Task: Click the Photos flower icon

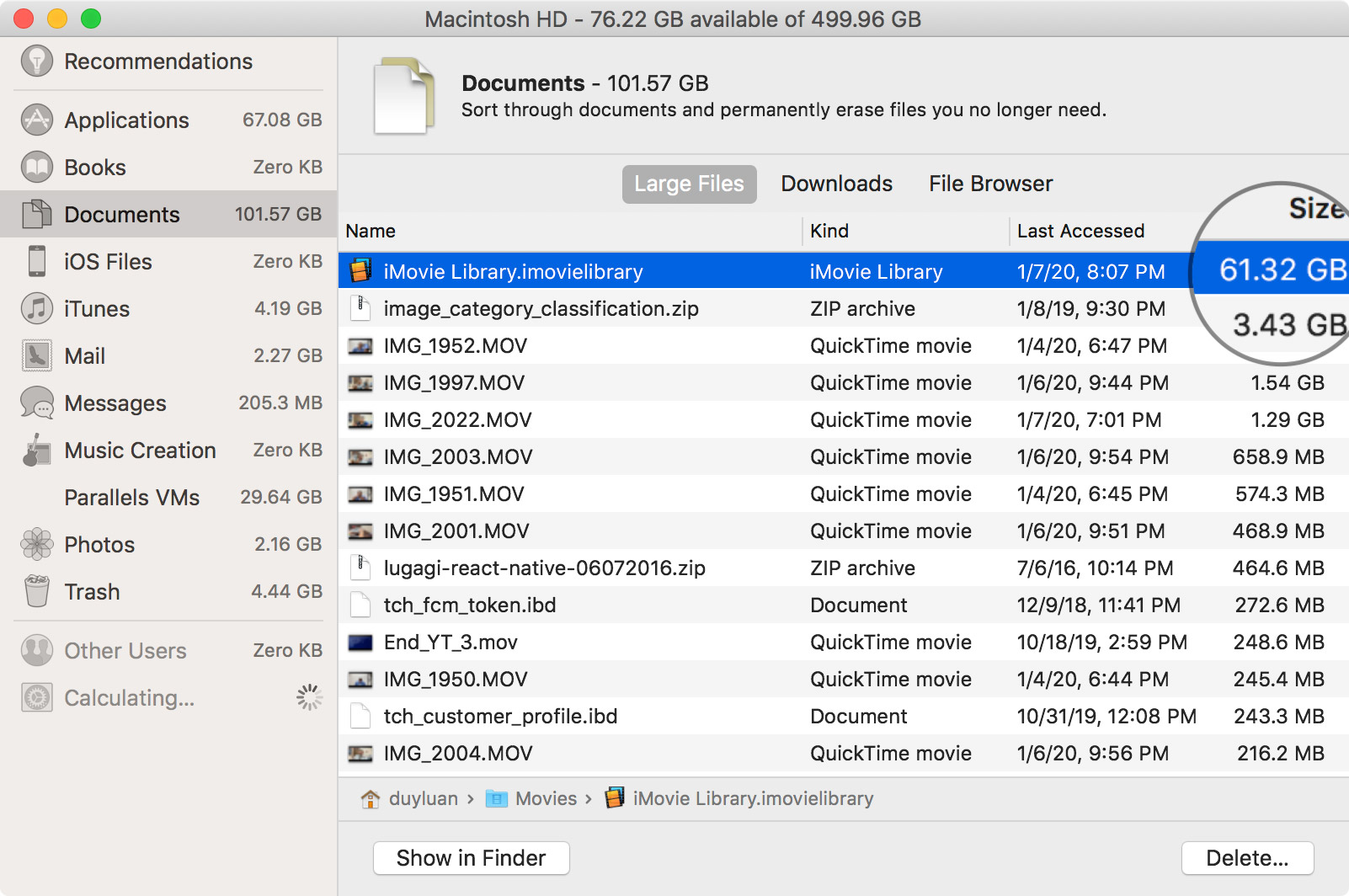Action: pyautogui.click(x=37, y=544)
